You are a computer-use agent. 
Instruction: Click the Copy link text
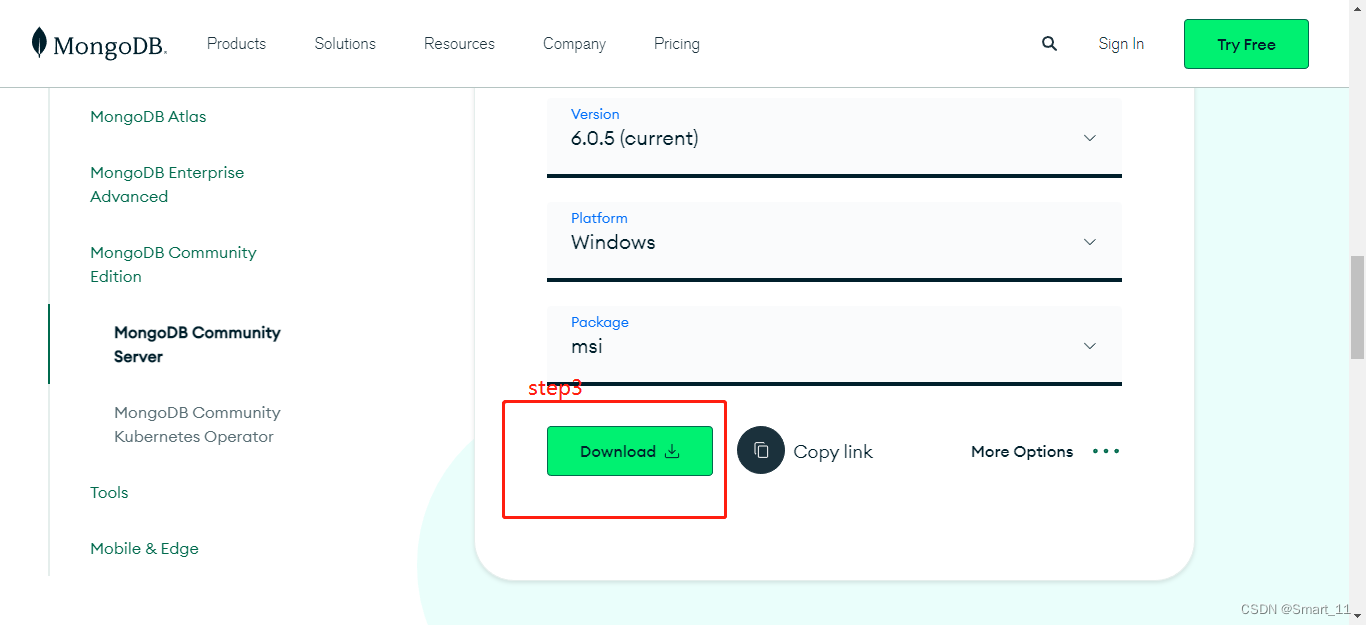(833, 452)
